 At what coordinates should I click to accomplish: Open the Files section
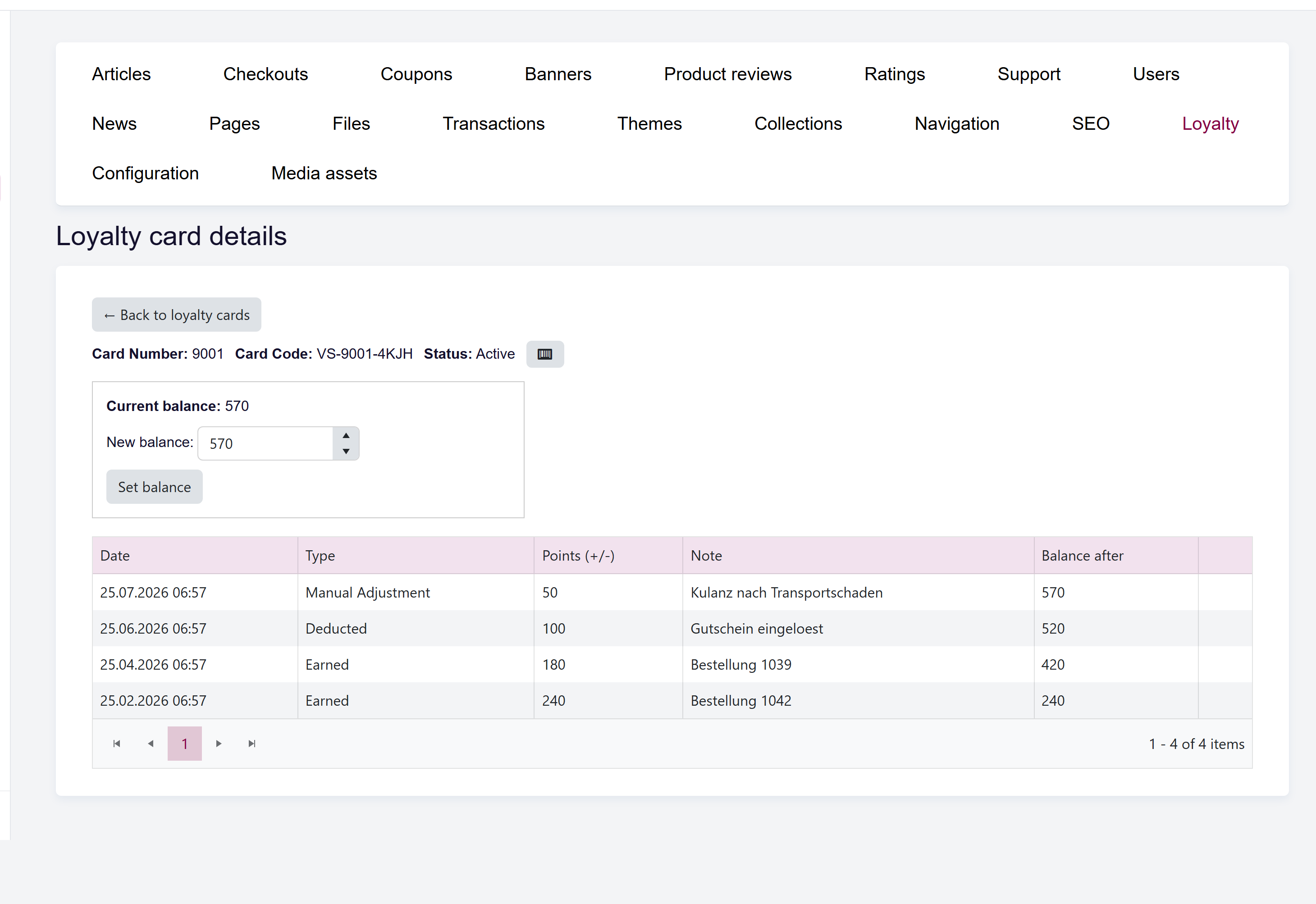pos(351,123)
